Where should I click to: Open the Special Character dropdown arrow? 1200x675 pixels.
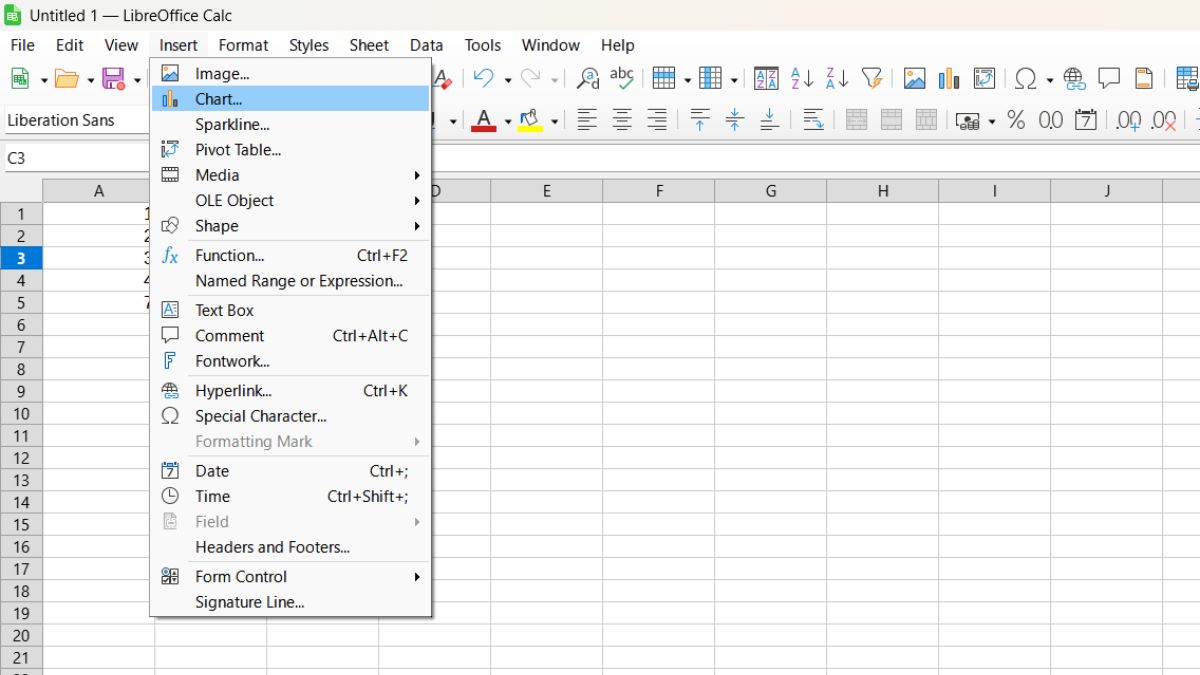pos(1049,79)
